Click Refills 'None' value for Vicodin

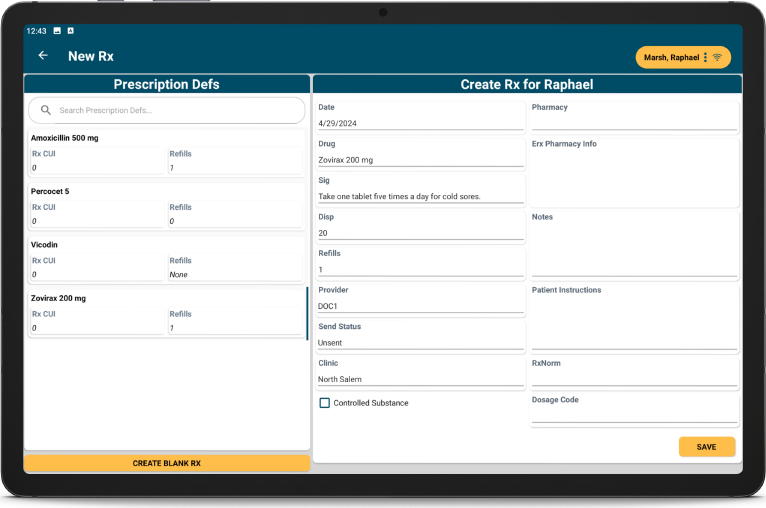(x=178, y=275)
